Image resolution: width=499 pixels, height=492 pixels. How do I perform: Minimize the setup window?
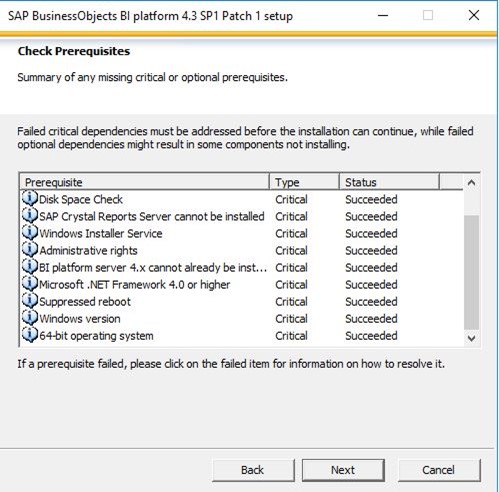[x=383, y=16]
